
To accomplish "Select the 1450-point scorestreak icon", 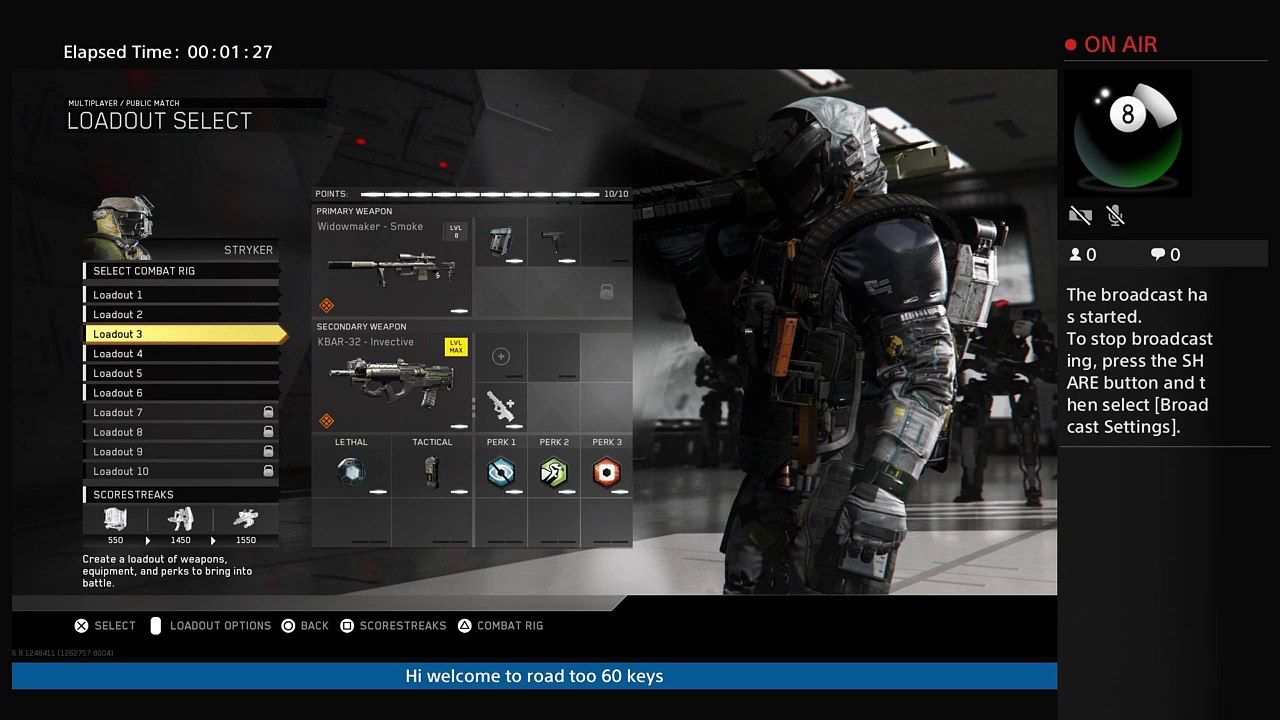I will pyautogui.click(x=181, y=519).
